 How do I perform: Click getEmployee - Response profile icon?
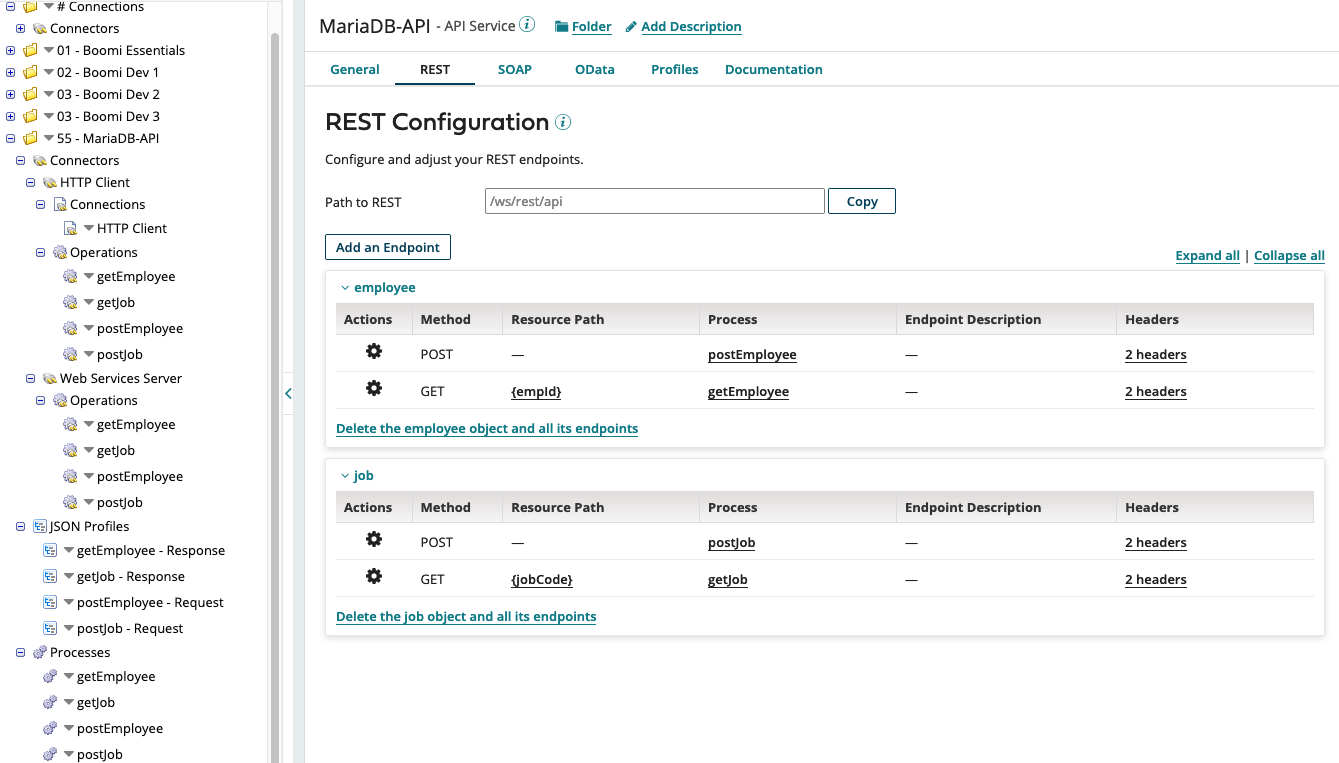coord(50,550)
